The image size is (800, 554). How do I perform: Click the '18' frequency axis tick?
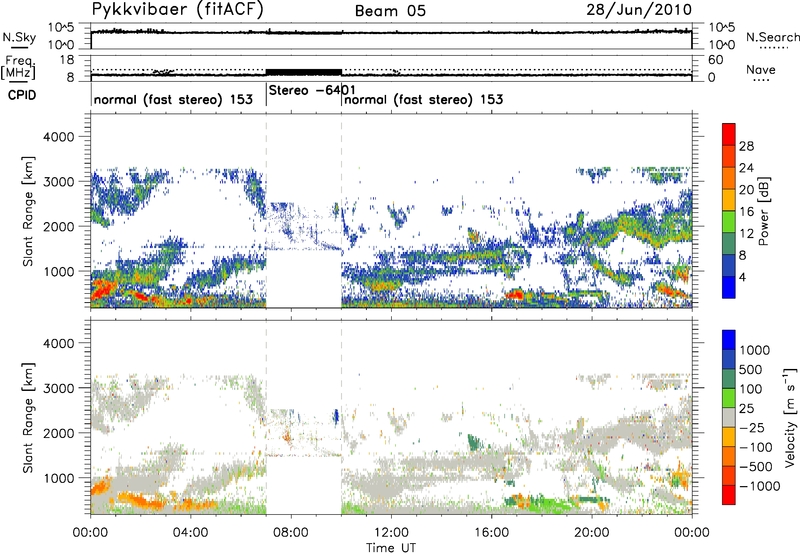[x=66, y=60]
